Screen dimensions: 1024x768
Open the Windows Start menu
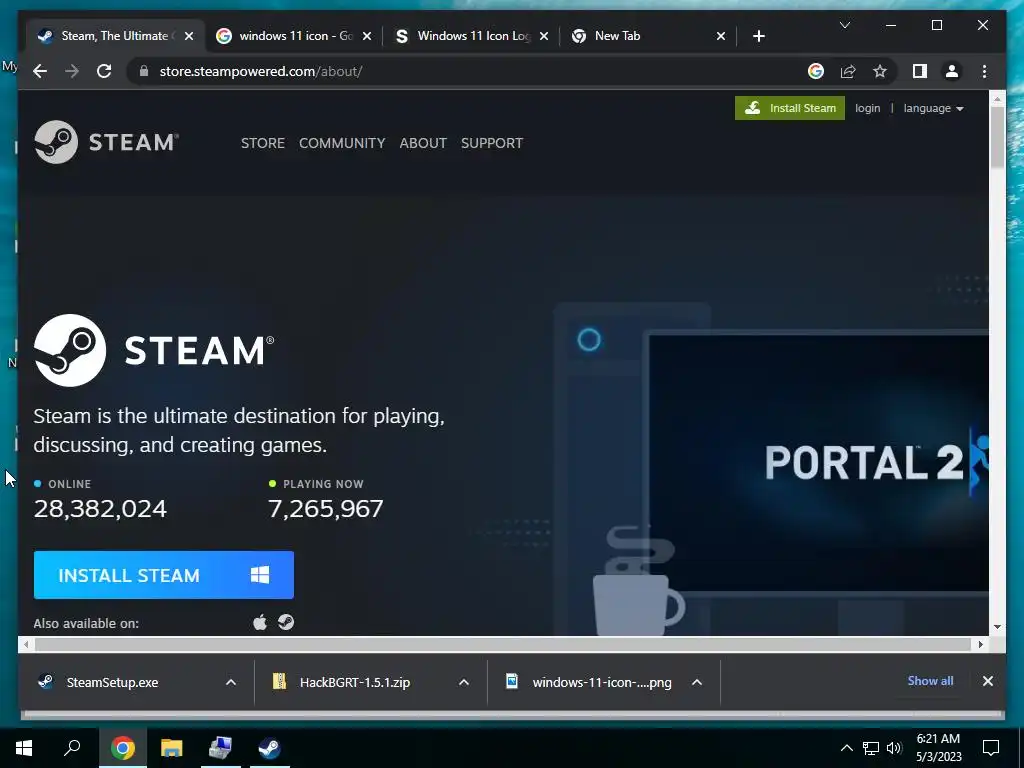tap(24, 748)
